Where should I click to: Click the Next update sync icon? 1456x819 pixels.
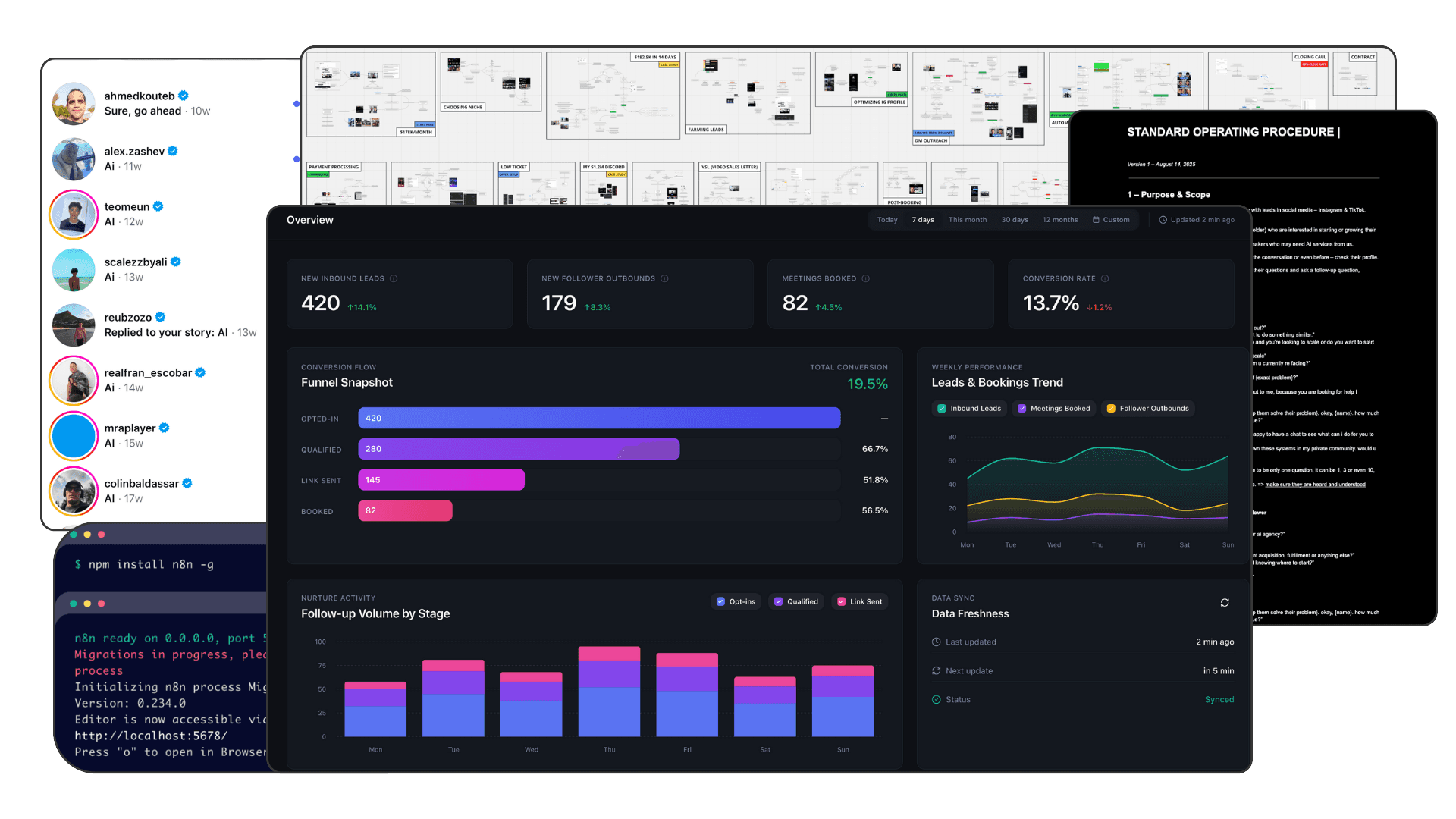point(936,671)
